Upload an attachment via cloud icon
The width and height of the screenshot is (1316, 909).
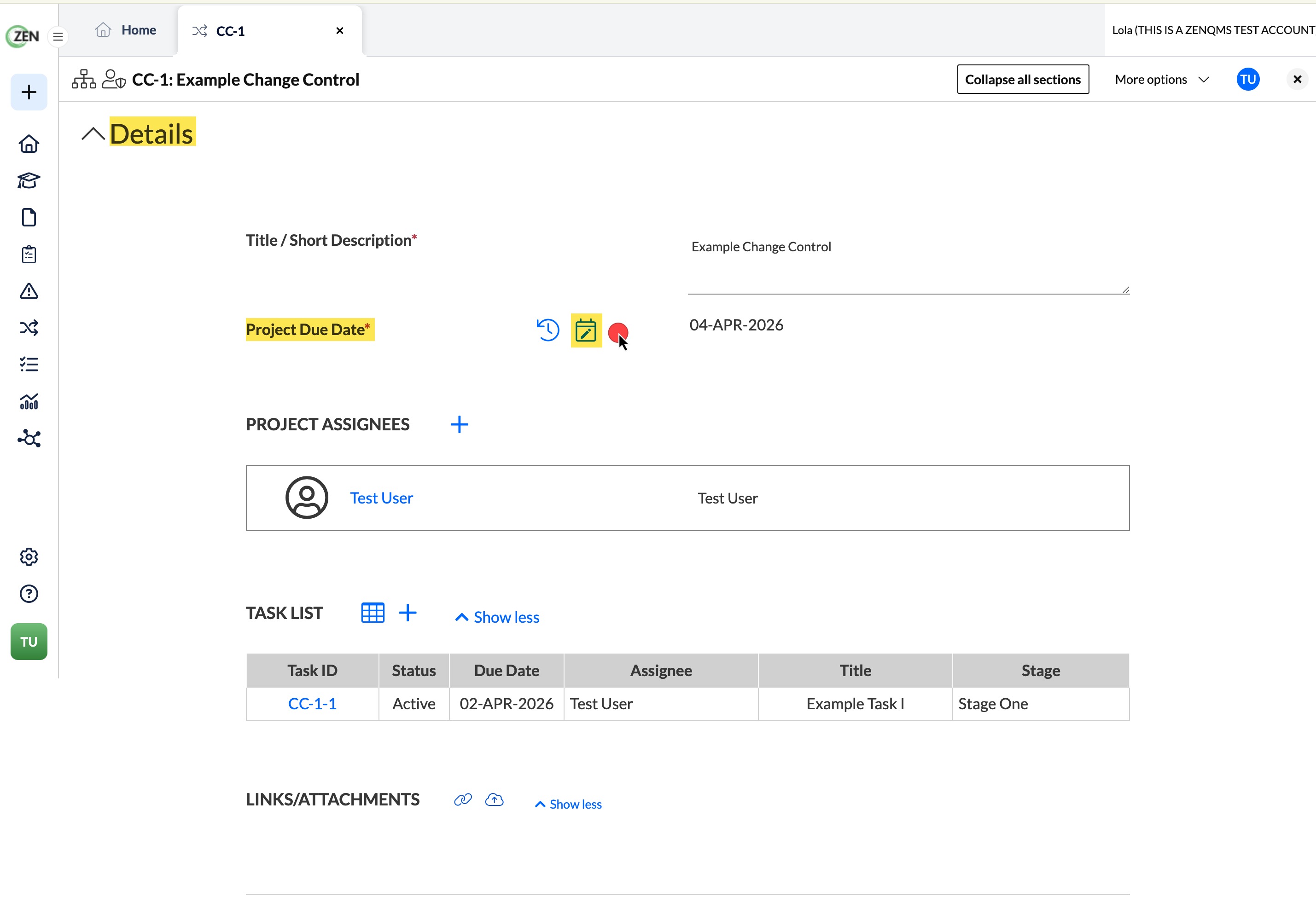(495, 800)
